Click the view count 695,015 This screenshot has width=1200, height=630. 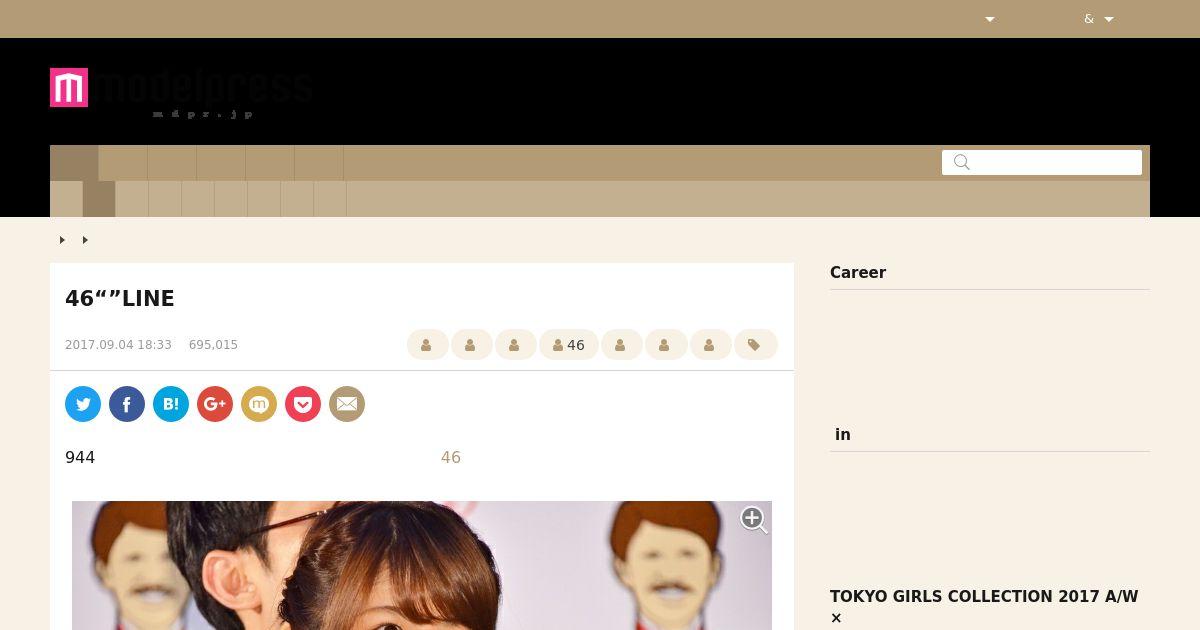pyautogui.click(x=213, y=345)
